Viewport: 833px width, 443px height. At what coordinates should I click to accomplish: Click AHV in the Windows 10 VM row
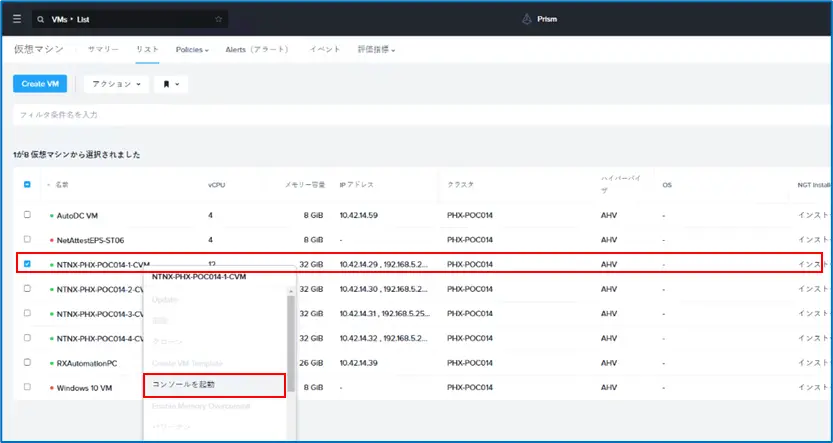[x=609, y=388]
